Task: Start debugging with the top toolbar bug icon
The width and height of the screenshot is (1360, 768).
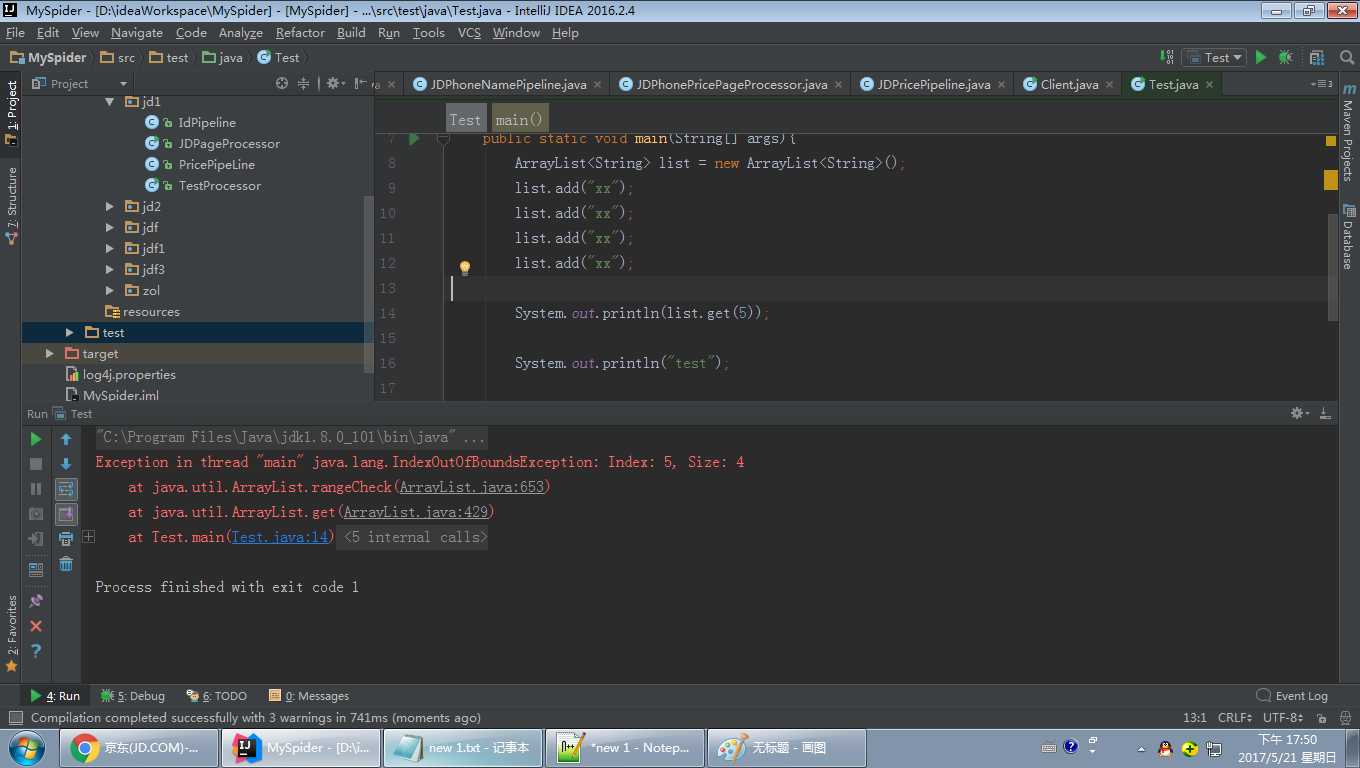Action: point(1285,58)
